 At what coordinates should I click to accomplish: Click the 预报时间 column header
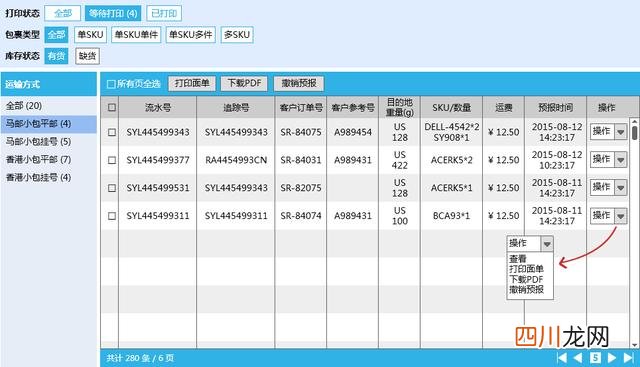(556, 107)
